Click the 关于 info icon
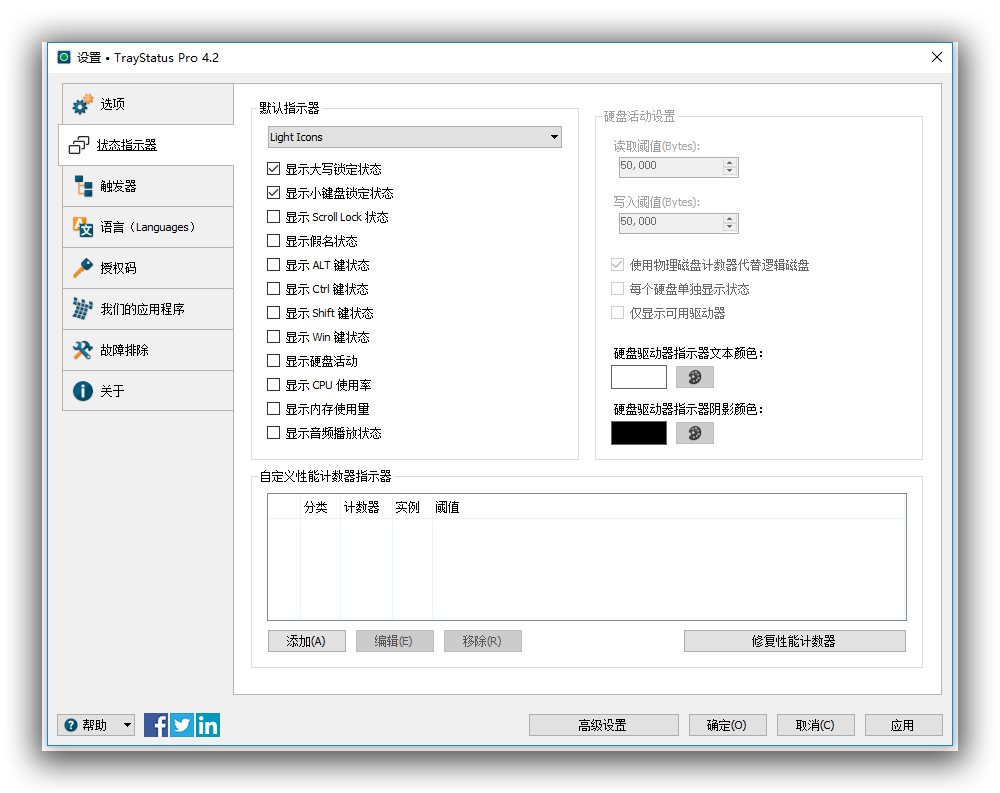This screenshot has height=793, width=1000. point(83,390)
